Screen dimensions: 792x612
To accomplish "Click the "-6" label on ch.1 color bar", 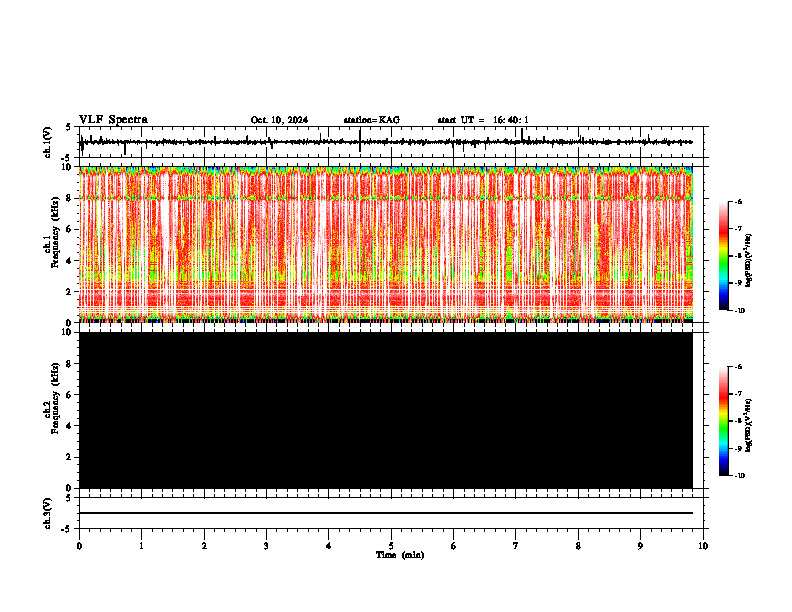I will pyautogui.click(x=738, y=201).
